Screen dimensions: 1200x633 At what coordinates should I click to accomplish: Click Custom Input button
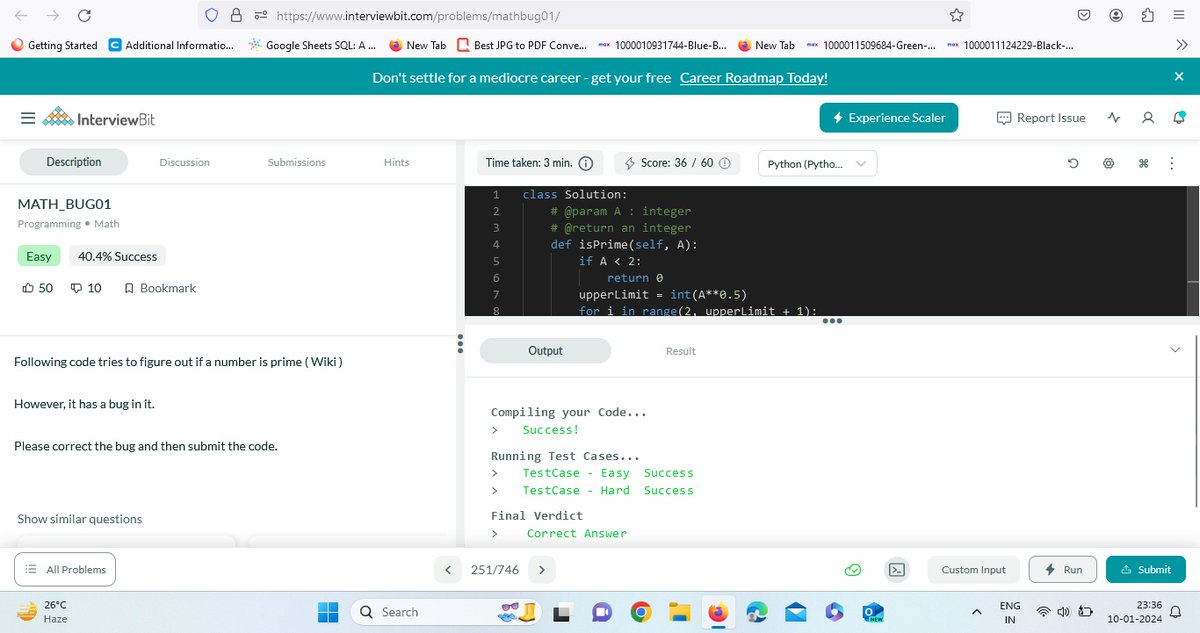point(973,570)
